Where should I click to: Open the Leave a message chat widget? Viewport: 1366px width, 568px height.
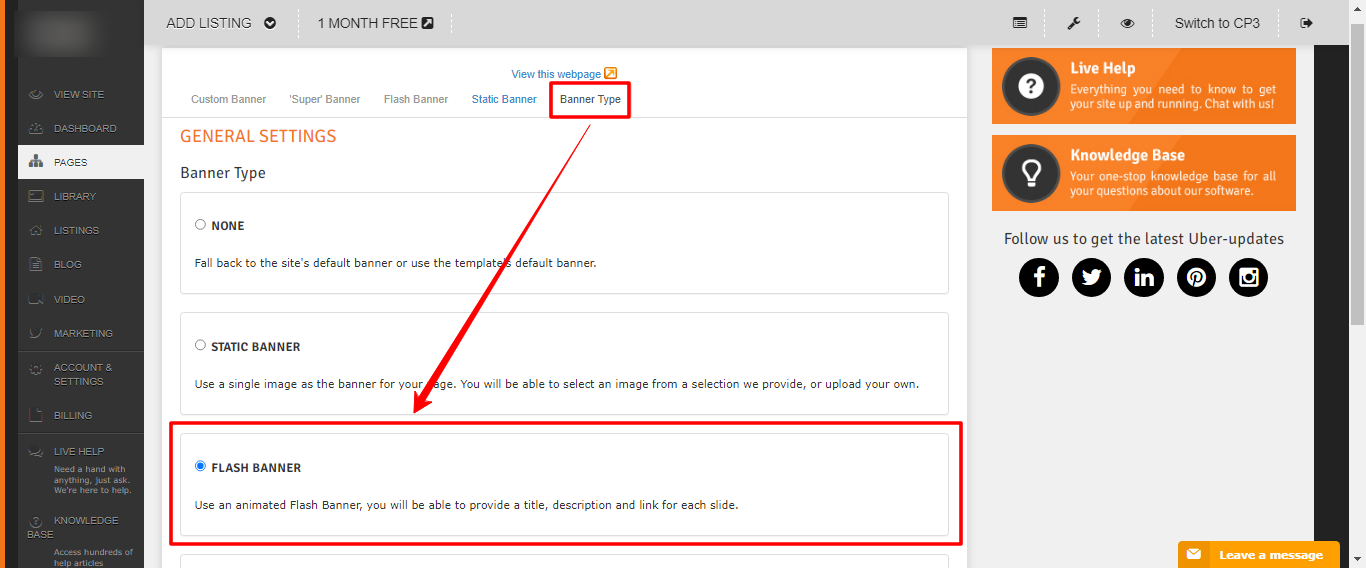1259,555
